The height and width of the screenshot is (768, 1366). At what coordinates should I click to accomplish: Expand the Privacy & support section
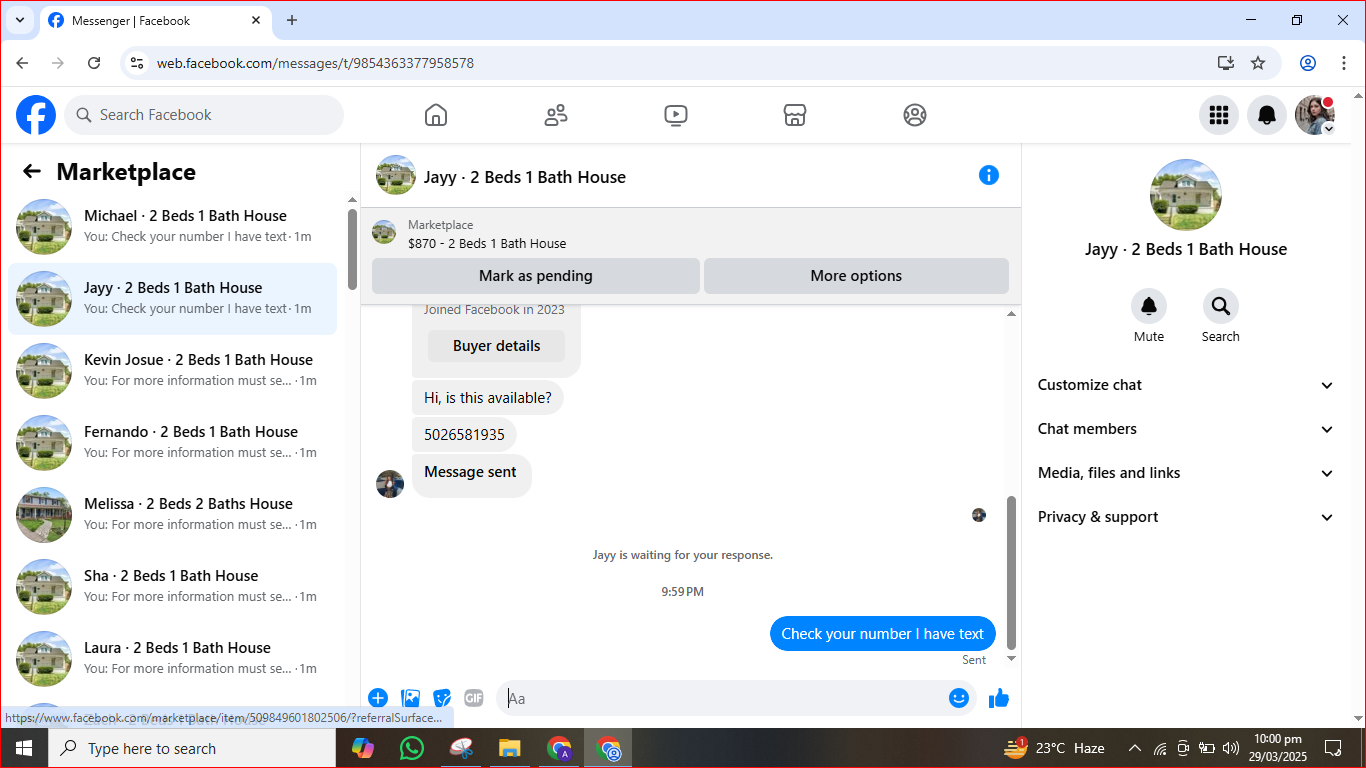point(1185,517)
